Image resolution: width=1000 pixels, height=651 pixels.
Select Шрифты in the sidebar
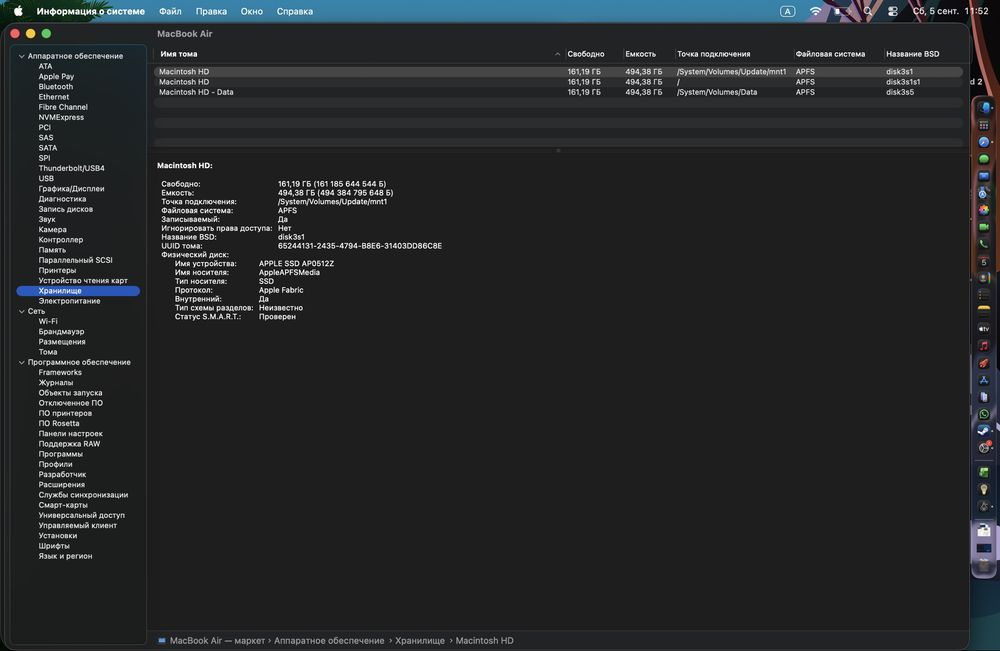pos(54,546)
